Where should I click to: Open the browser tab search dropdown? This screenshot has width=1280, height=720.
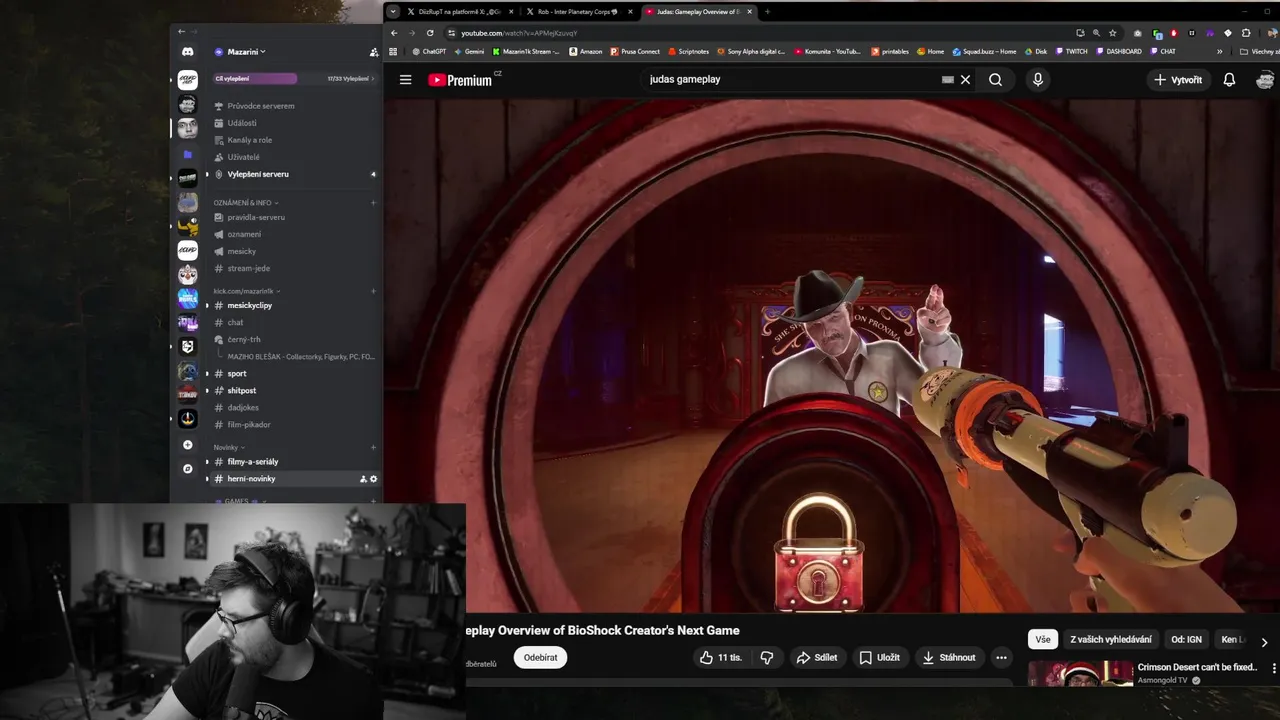[393, 12]
